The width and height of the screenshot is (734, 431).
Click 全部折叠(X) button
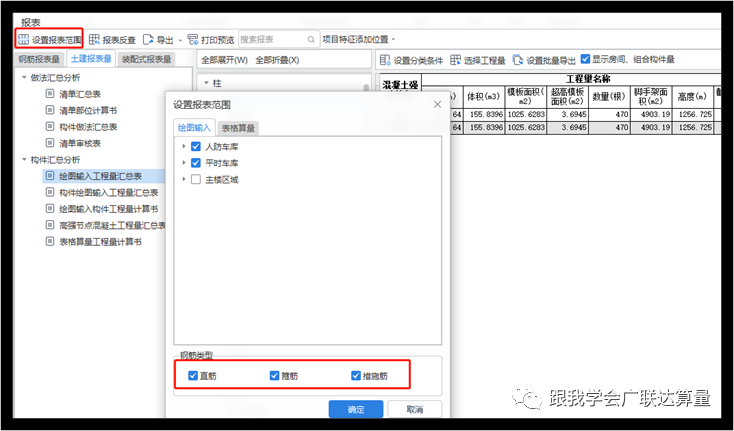[x=277, y=60]
